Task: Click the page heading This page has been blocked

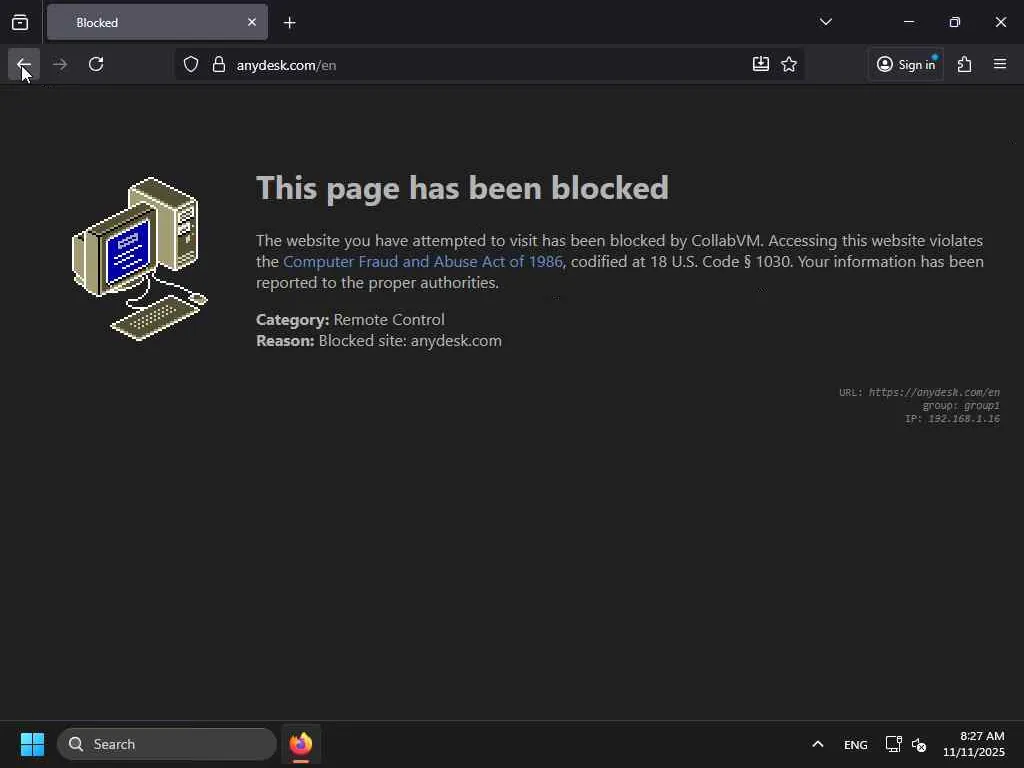Action: point(462,188)
